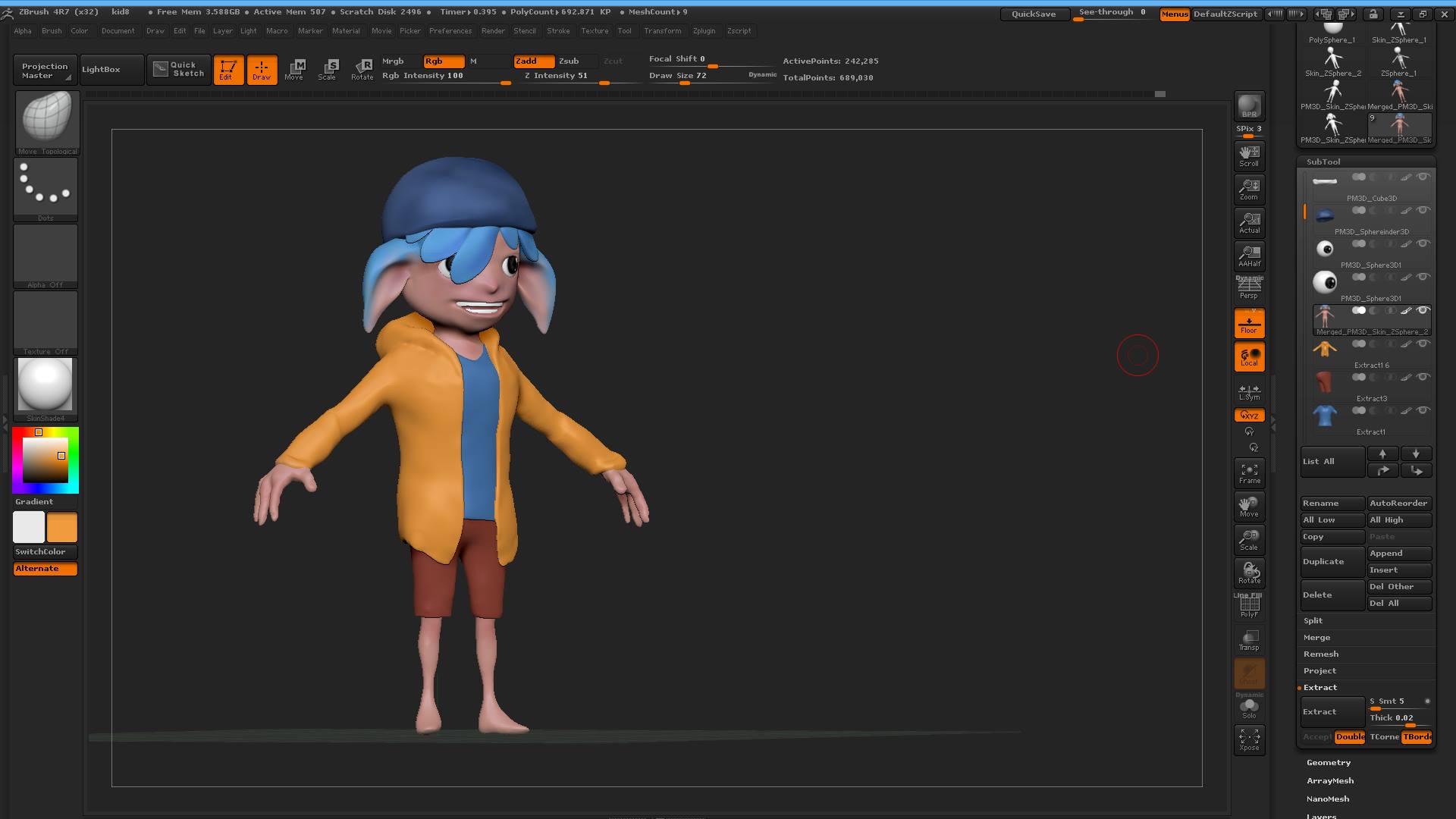Toggle XYZ rotation mode
This screenshot has height=819, width=1456.
pos(1249,416)
